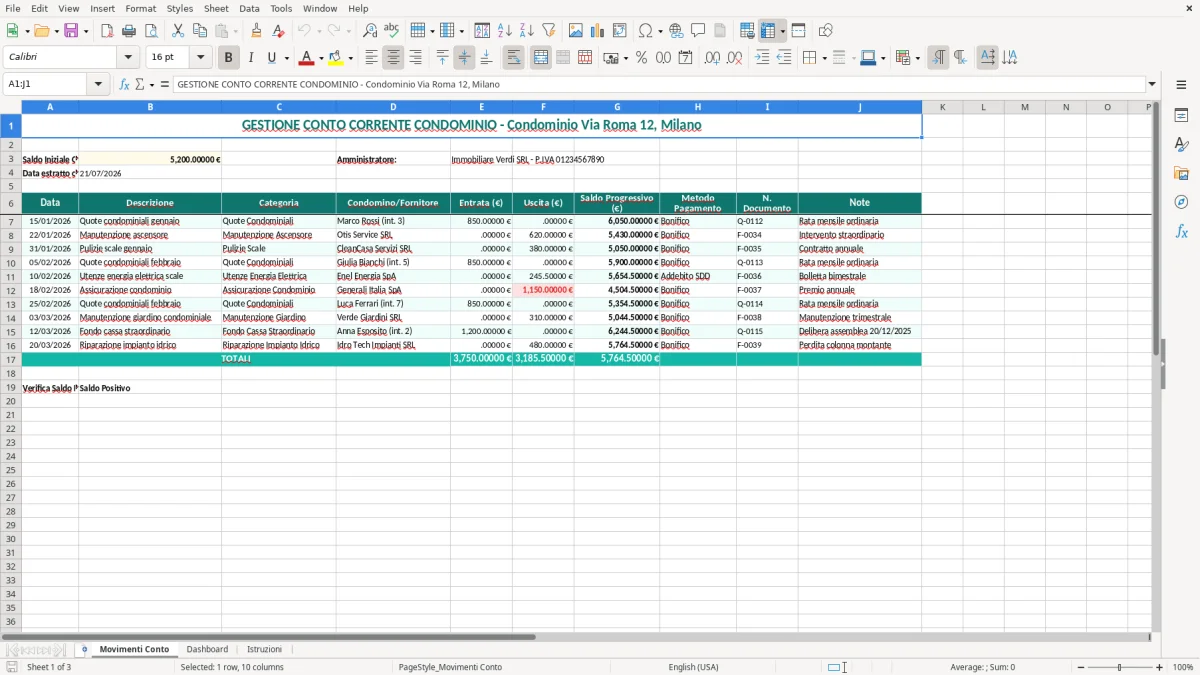Screen dimensions: 1200x675
Task: Expand the formula bar
Action: 1152,85
